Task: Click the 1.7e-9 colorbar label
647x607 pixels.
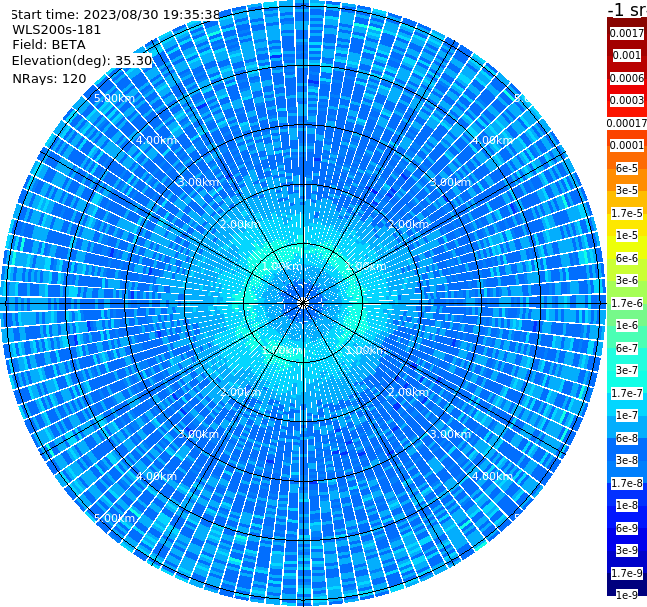Action: 627,573
